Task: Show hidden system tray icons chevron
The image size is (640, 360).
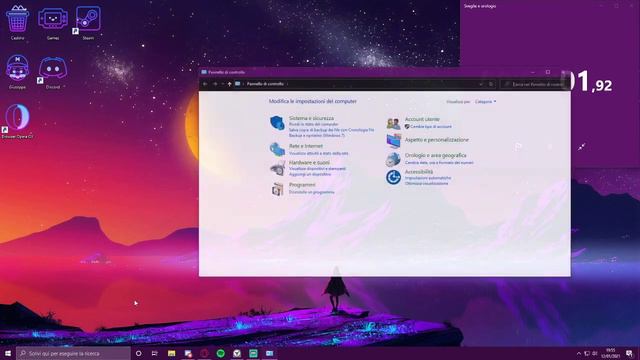Action: tap(579, 353)
